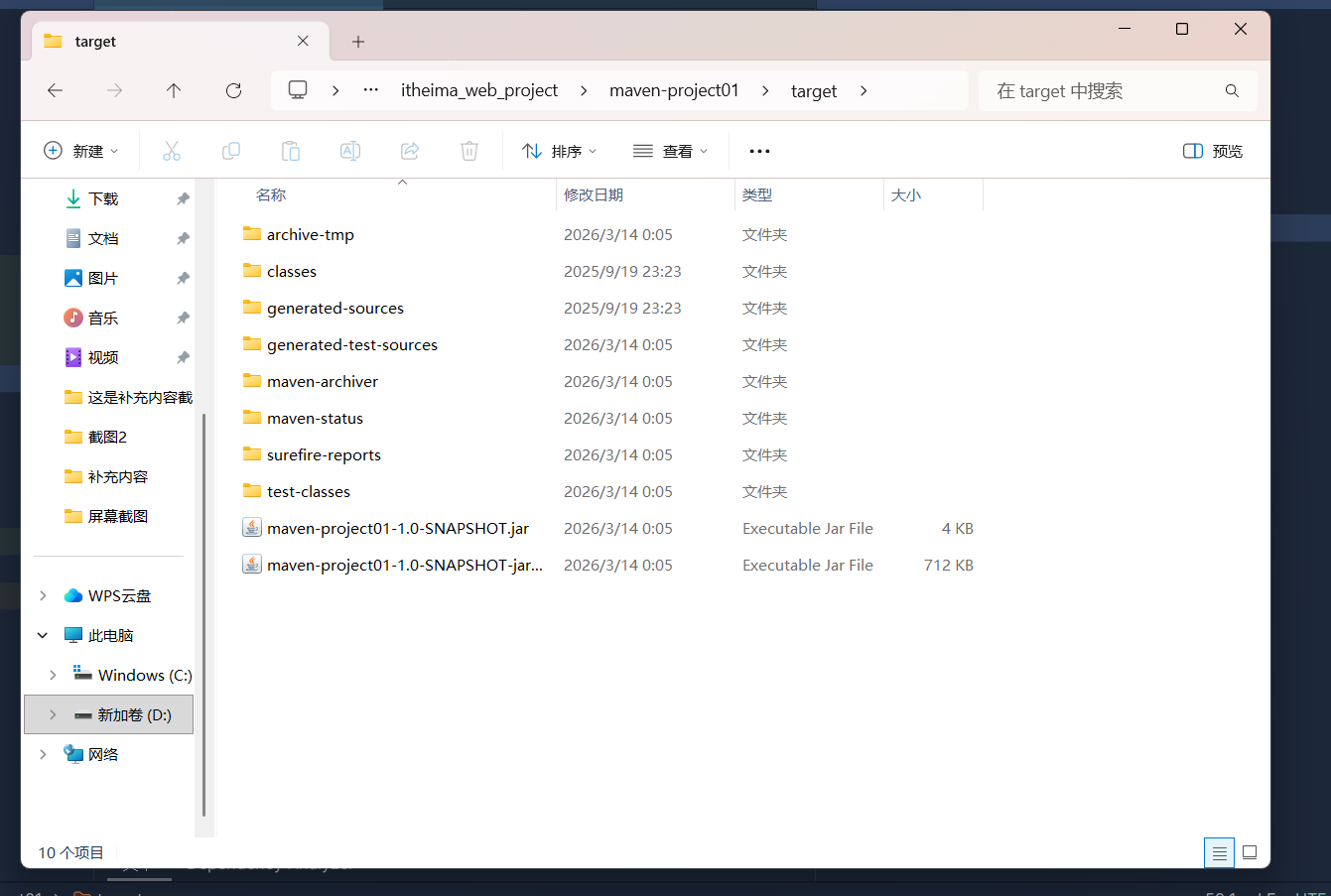Sort by 名称 column header
Screen dimensions: 1331x896
pos(271,194)
